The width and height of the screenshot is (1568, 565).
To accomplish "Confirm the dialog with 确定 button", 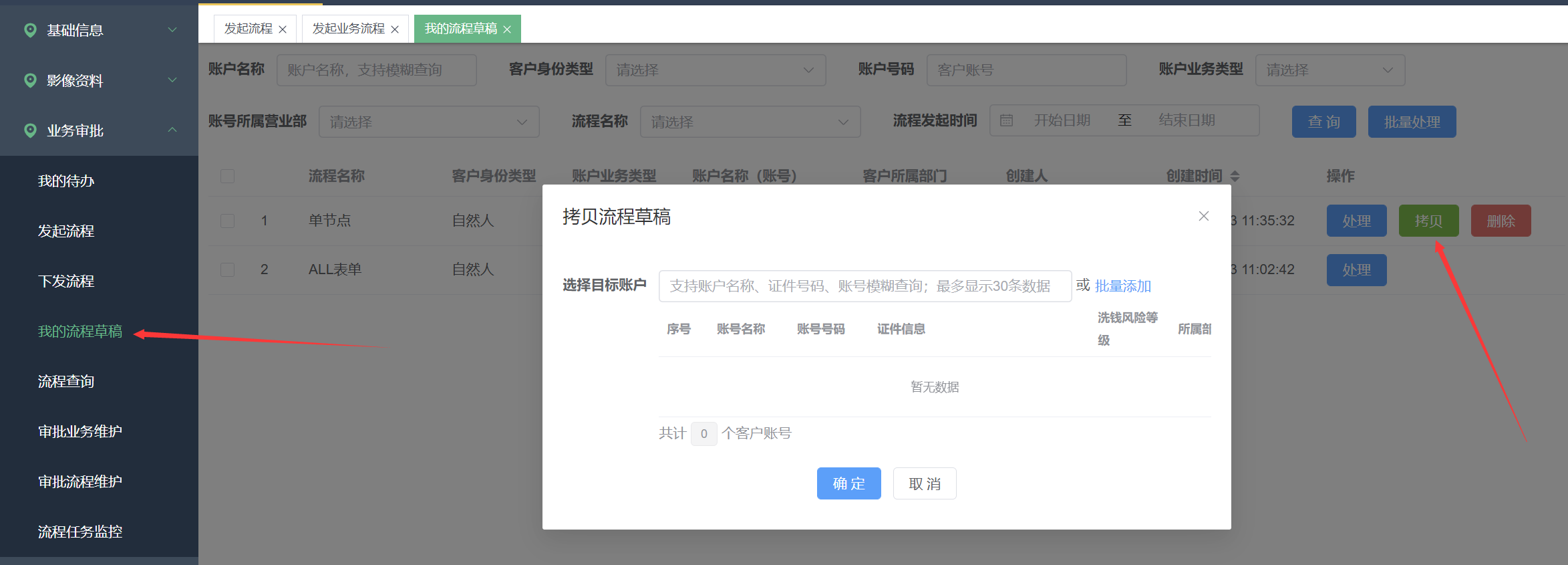I will click(848, 483).
